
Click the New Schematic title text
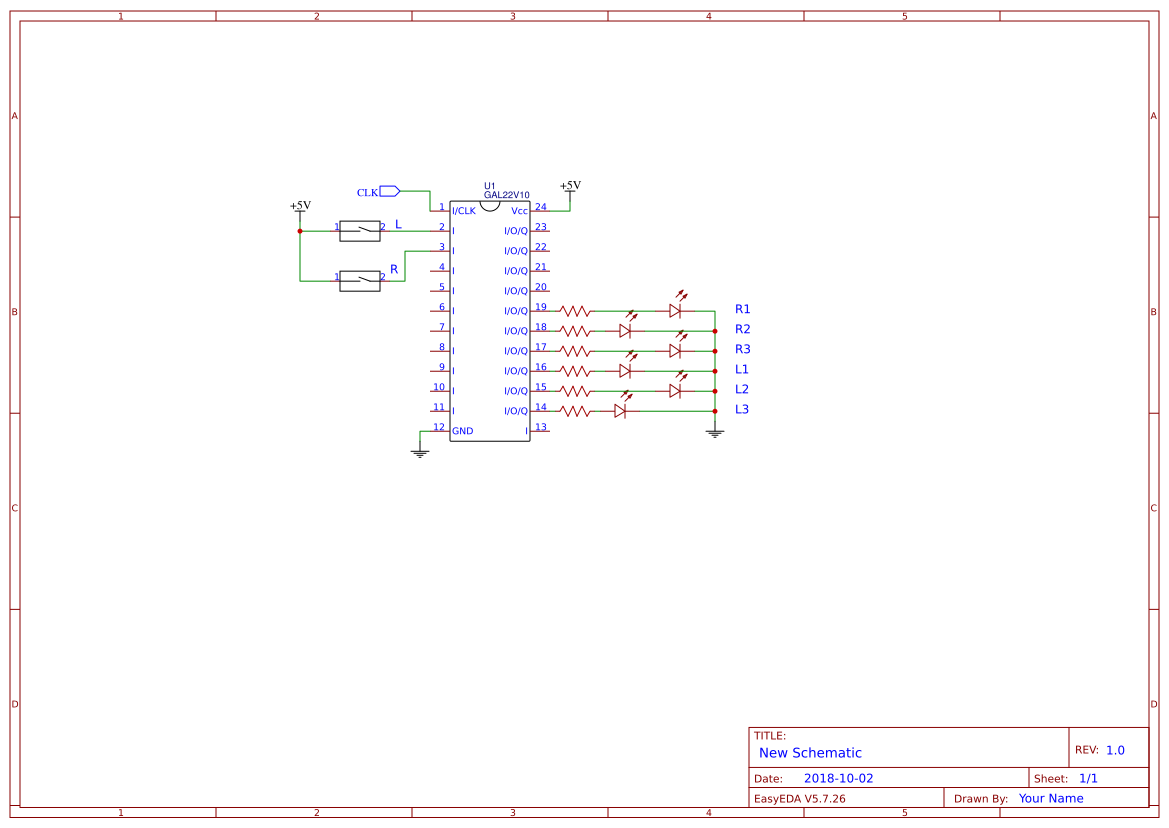[810, 753]
